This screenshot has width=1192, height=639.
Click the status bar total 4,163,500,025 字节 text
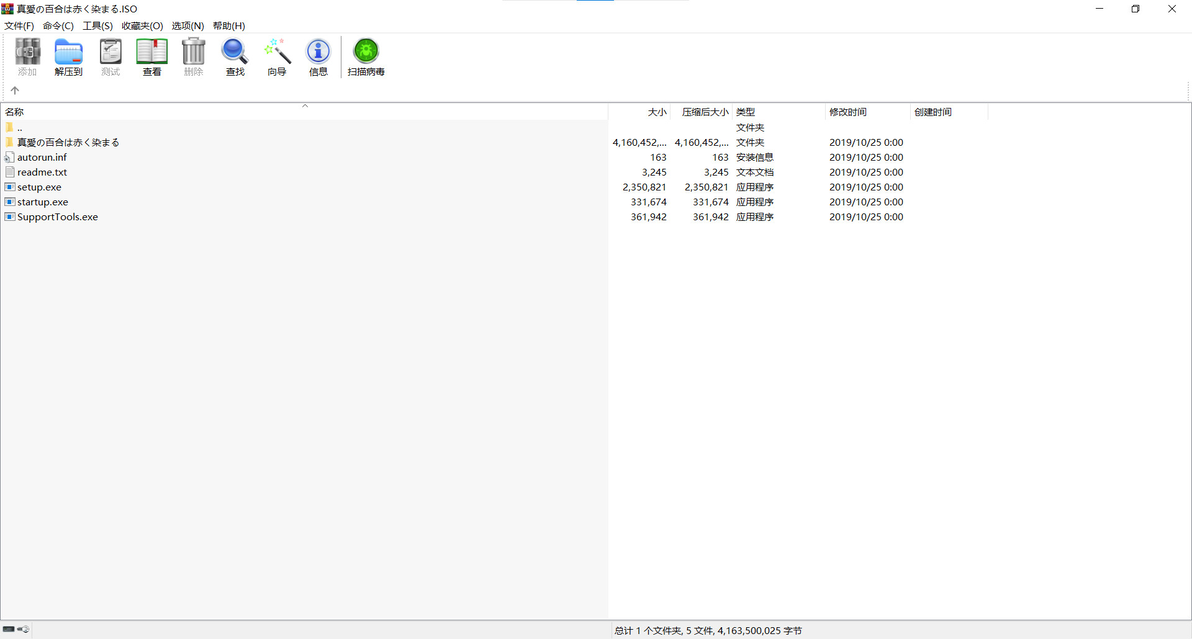pyautogui.click(x=759, y=631)
